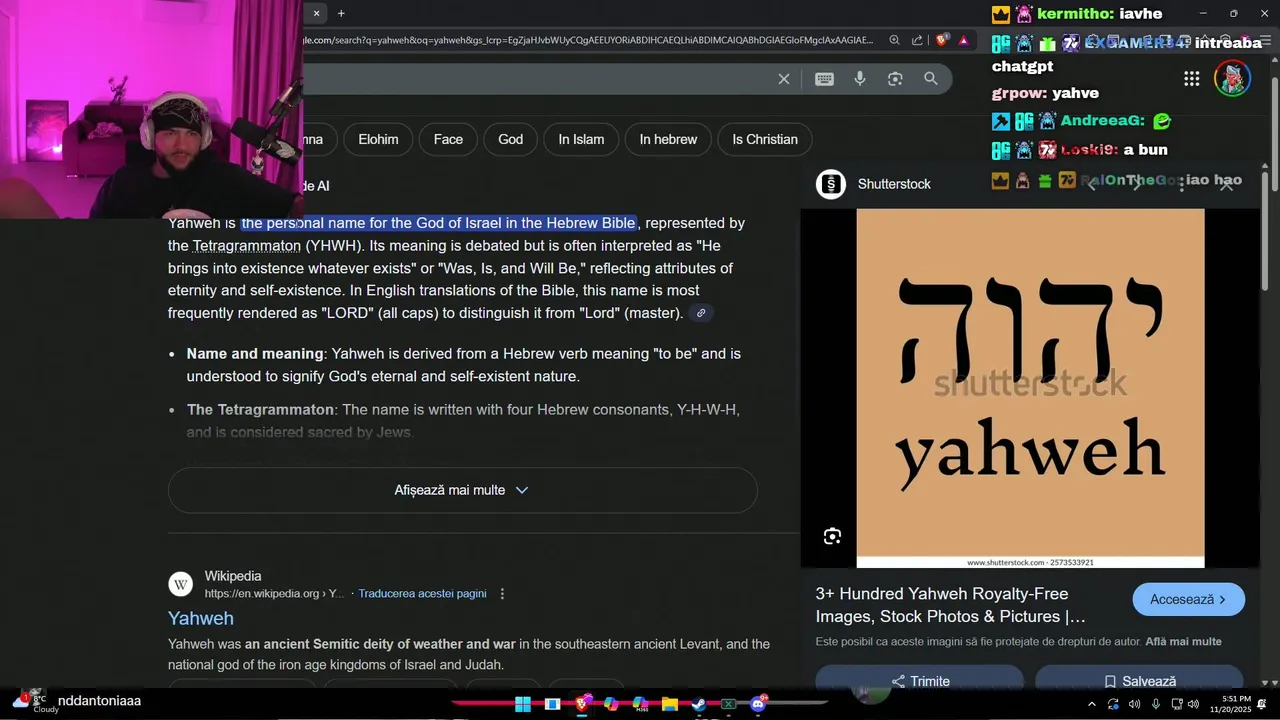Open Brave browser from taskbar

581,704
